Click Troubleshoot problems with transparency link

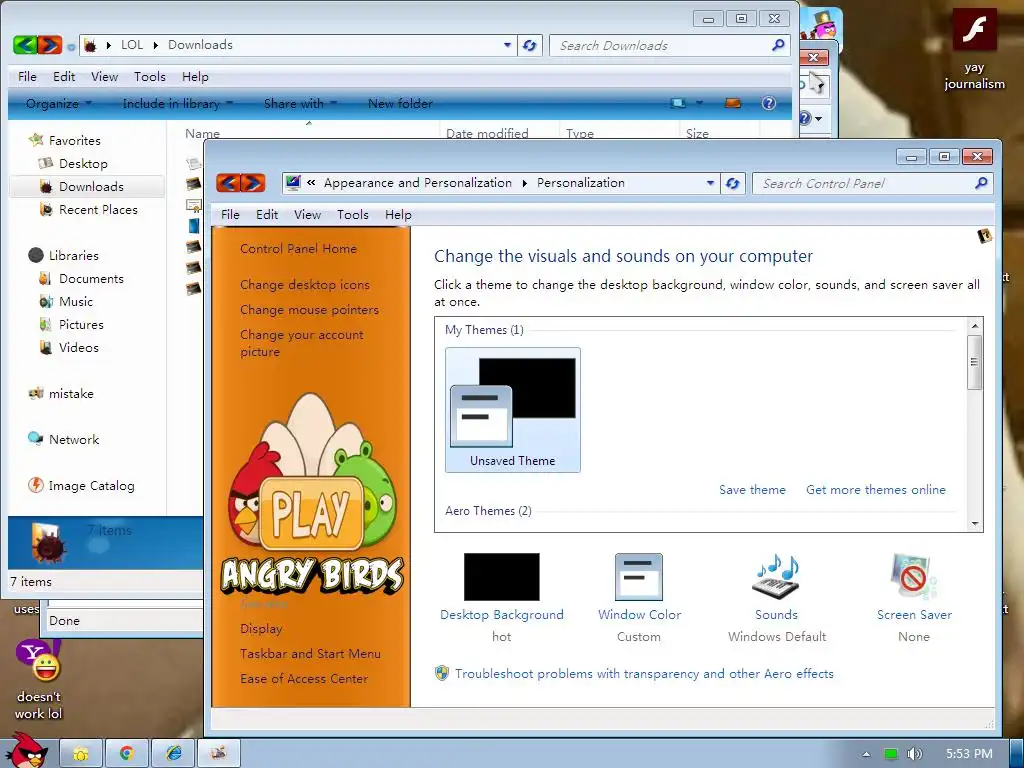(x=644, y=674)
